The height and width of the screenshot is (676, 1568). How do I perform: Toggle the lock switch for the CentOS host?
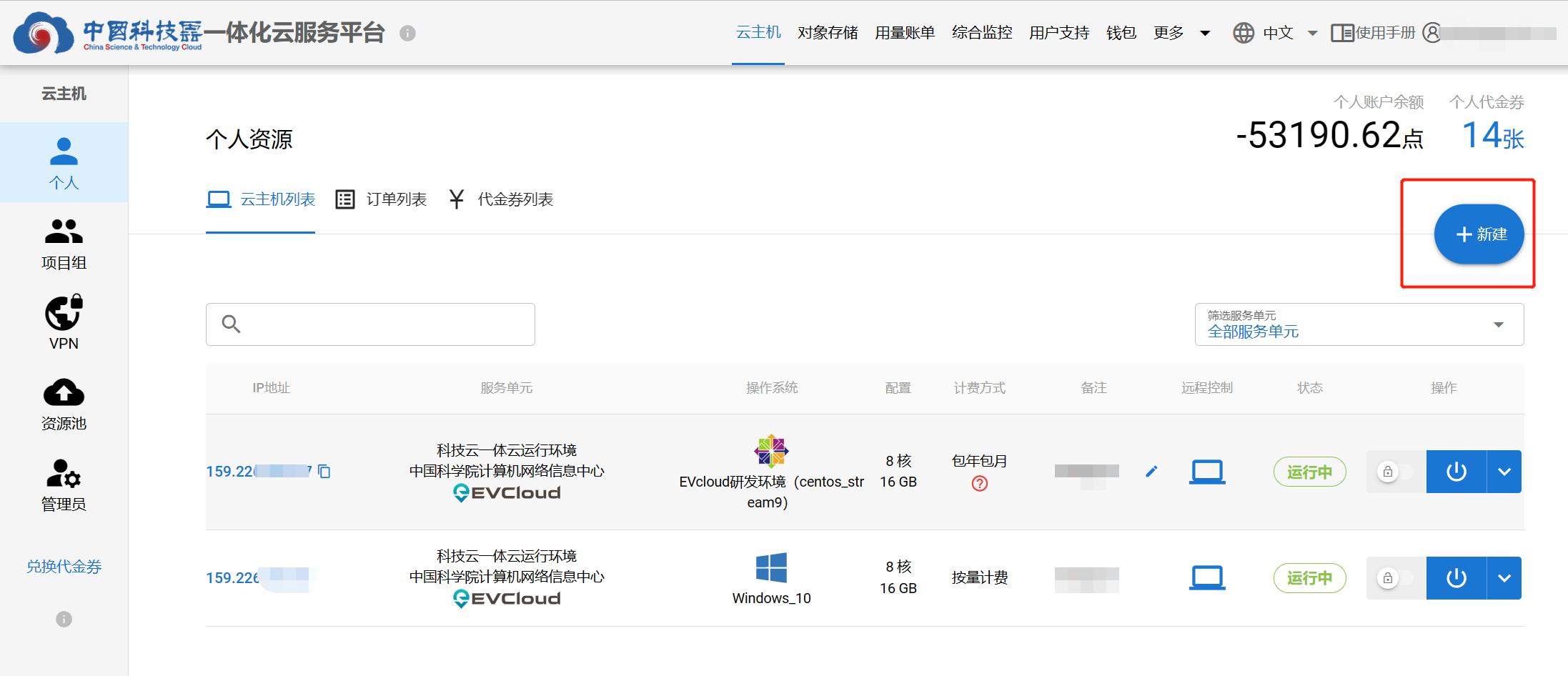[x=1396, y=472]
